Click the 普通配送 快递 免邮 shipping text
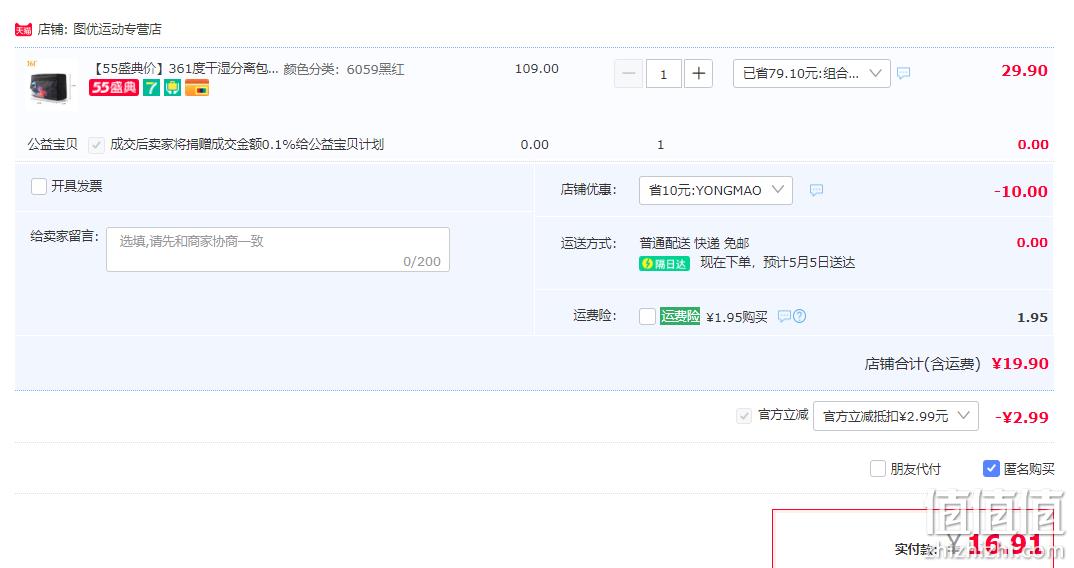The height and width of the screenshot is (568, 1074). [x=695, y=243]
